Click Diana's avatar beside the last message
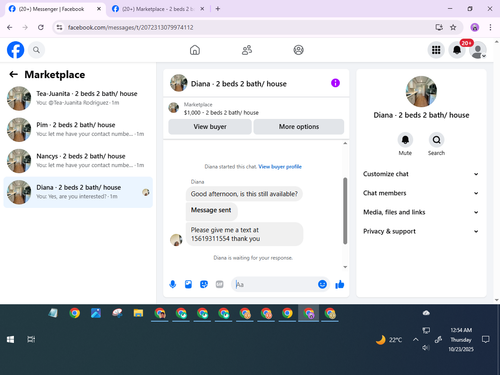The width and height of the screenshot is (500, 375). tap(176, 240)
